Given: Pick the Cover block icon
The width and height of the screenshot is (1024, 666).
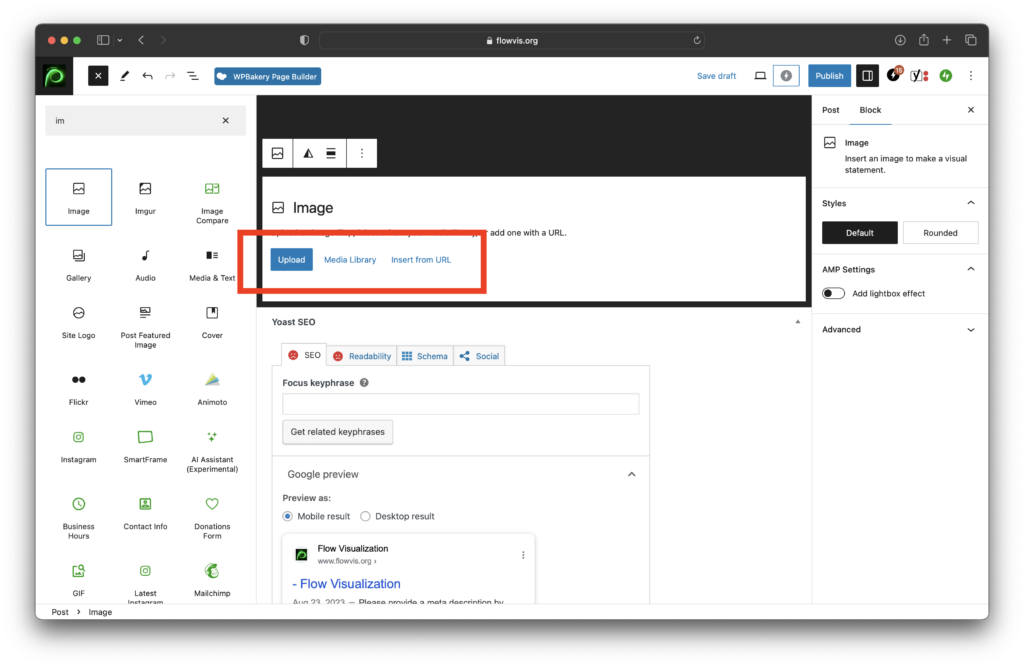Looking at the screenshot, I should coord(212,313).
